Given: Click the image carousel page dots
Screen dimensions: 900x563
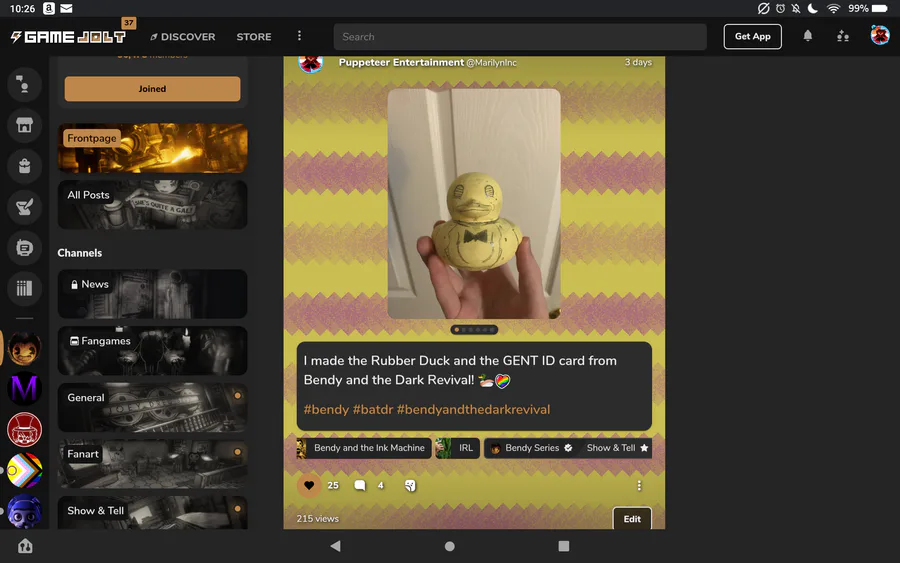Looking at the screenshot, I should pyautogui.click(x=474, y=330).
